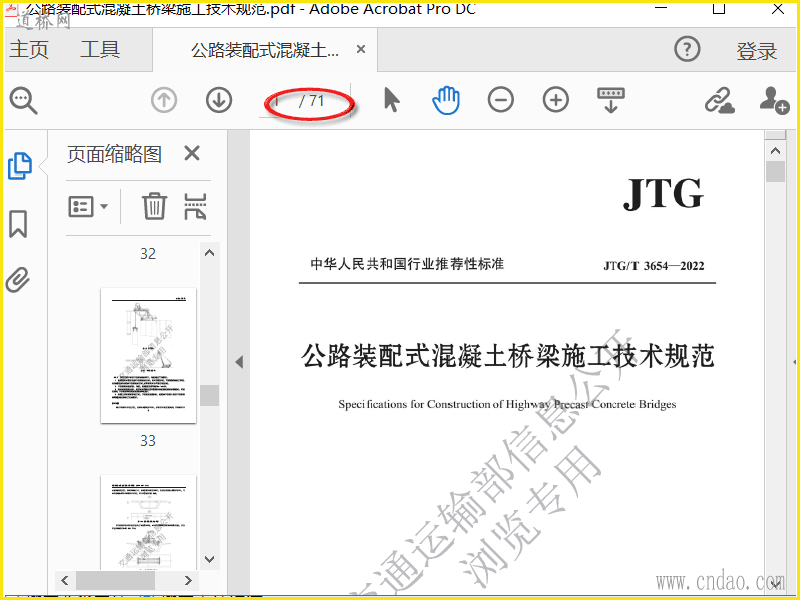Viewport: 800px width, 600px height.
Task: Click the thumbnails horizontal scrollbar thumb
Action: pos(115,580)
